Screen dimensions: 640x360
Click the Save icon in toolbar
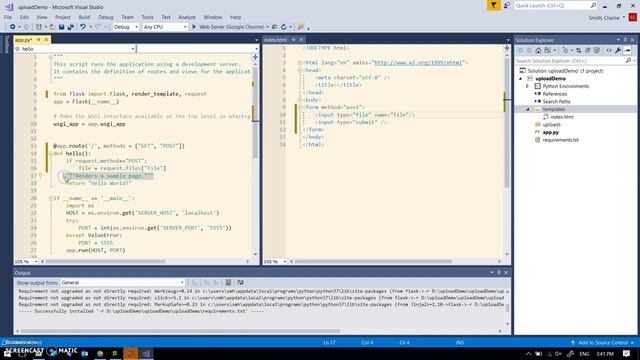tap(61, 27)
